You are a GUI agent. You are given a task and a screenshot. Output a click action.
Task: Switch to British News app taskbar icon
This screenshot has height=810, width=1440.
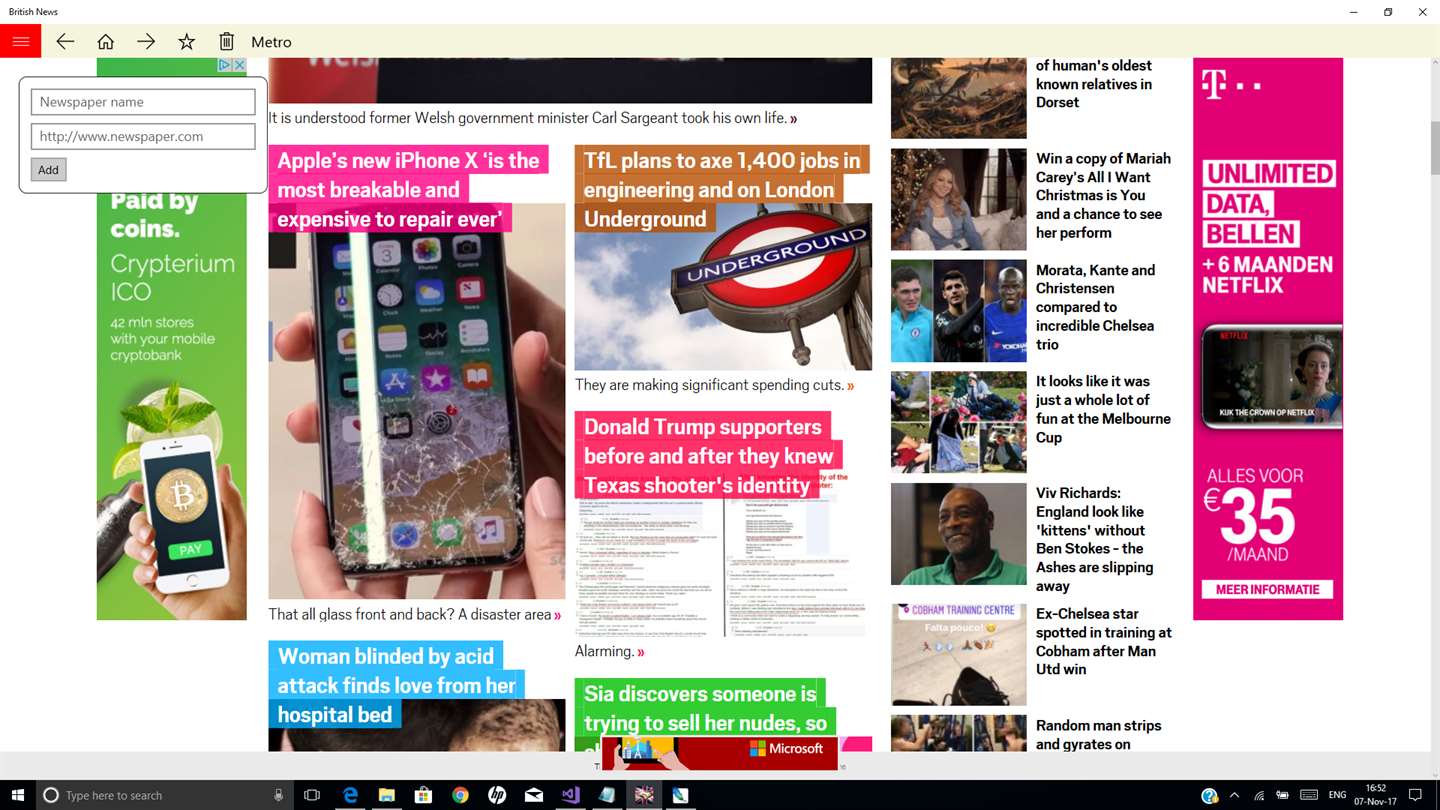click(644, 795)
